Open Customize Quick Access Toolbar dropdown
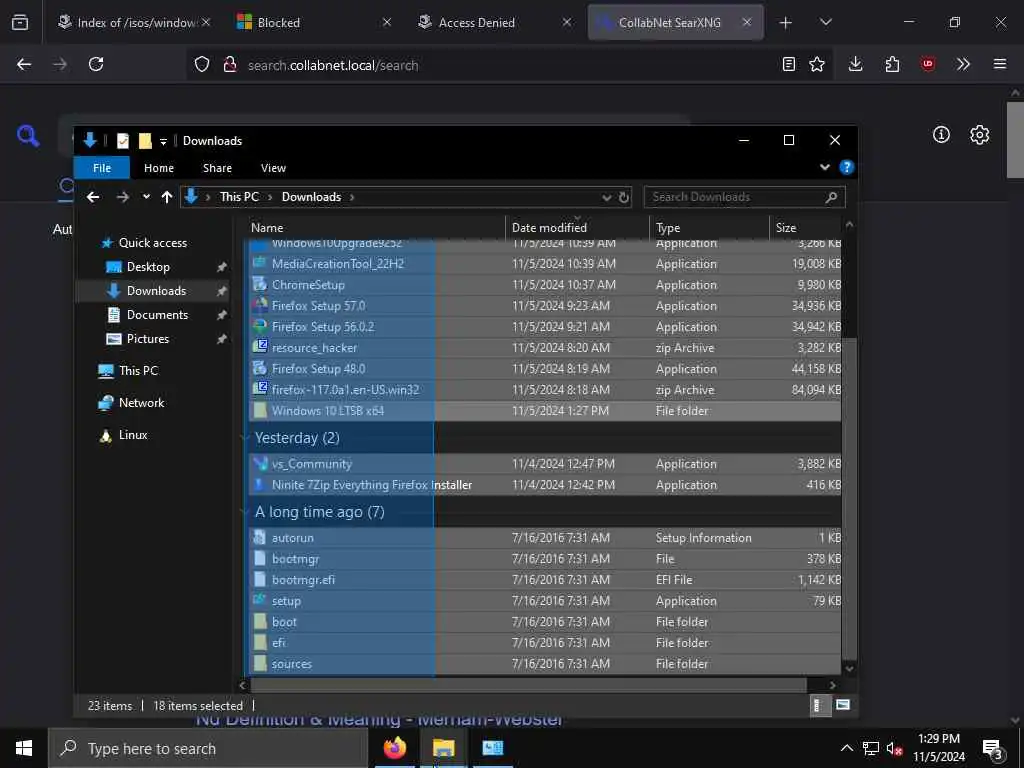 click(x=163, y=141)
